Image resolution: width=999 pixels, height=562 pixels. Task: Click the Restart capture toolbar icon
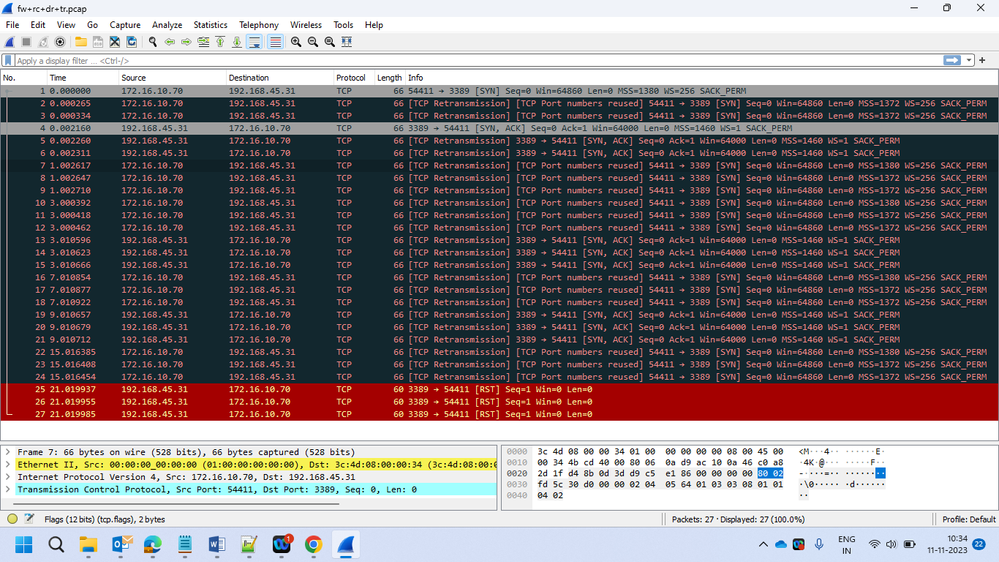pos(43,42)
